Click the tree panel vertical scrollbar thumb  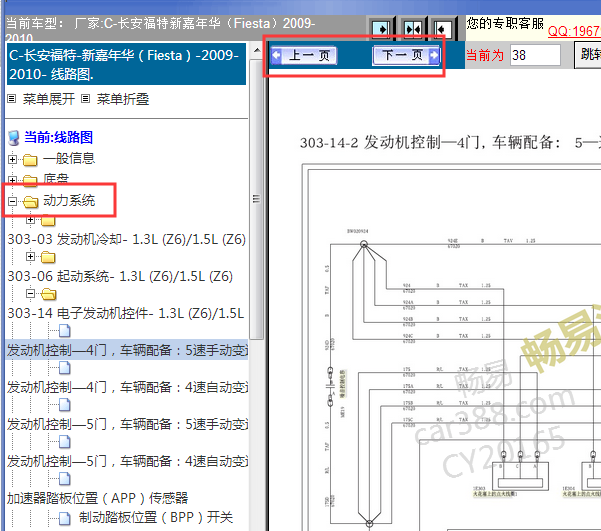pos(256,199)
